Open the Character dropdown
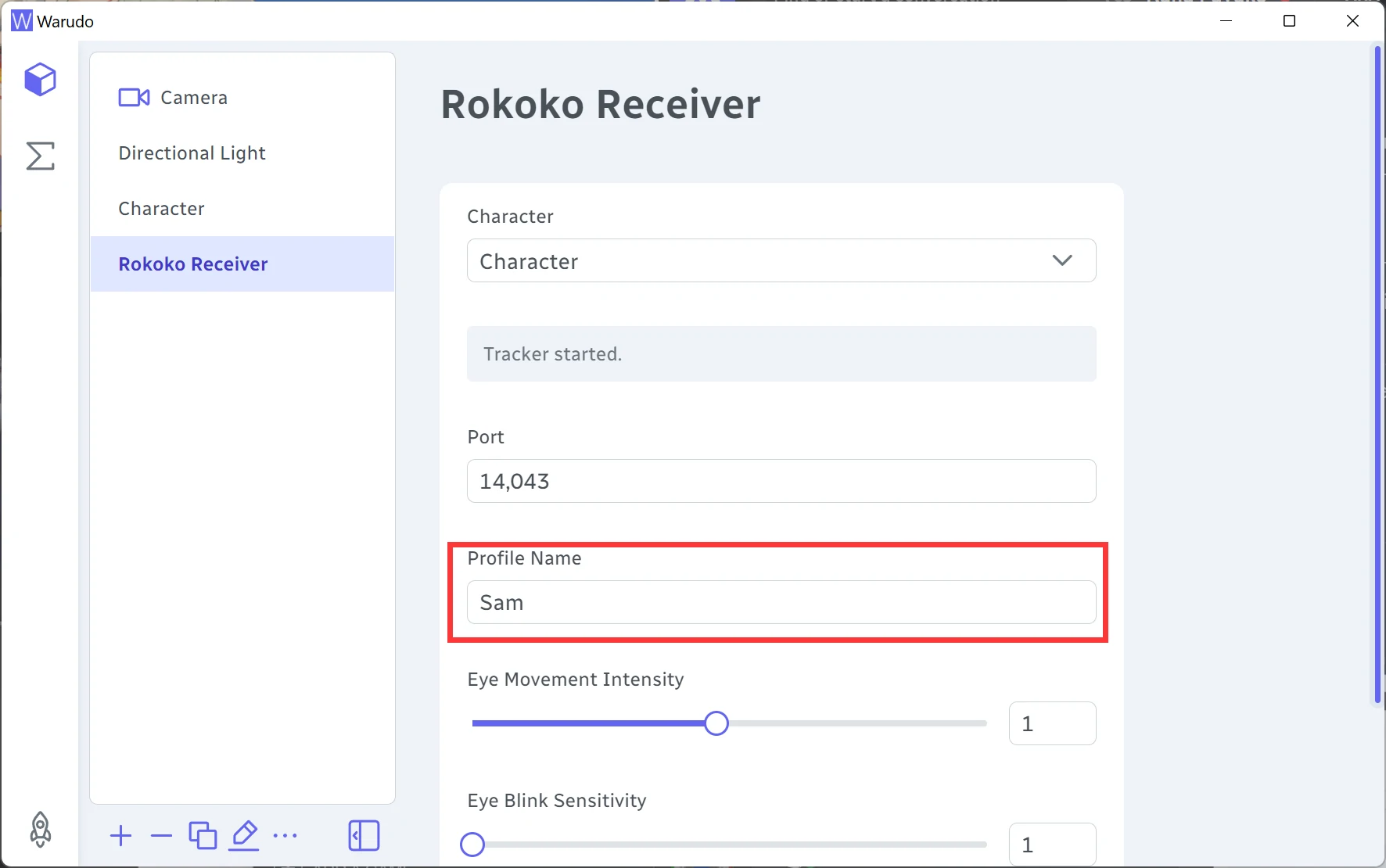Image resolution: width=1386 pixels, height=868 pixels. (781, 260)
